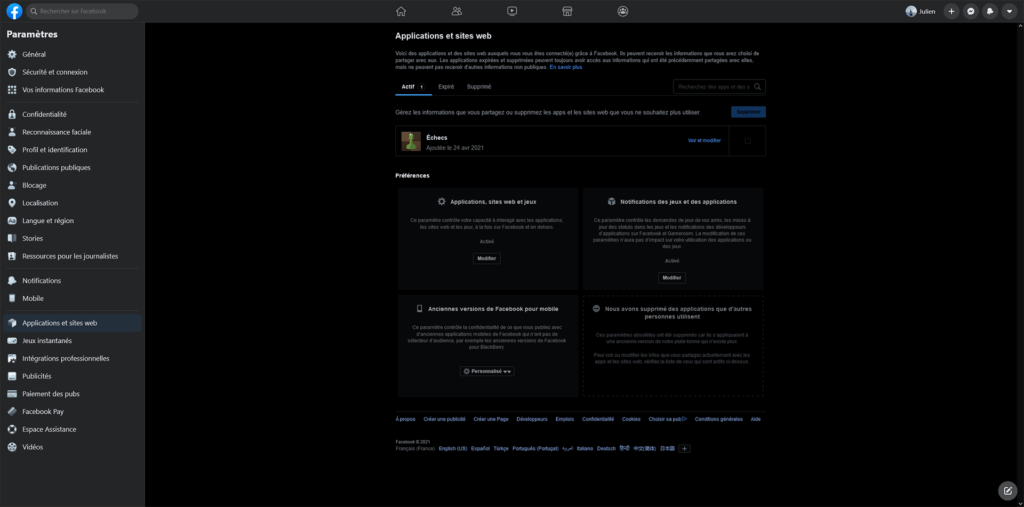Switch to the Supprimé tab
Image resolution: width=1024 pixels, height=507 pixels.
pyautogui.click(x=479, y=87)
